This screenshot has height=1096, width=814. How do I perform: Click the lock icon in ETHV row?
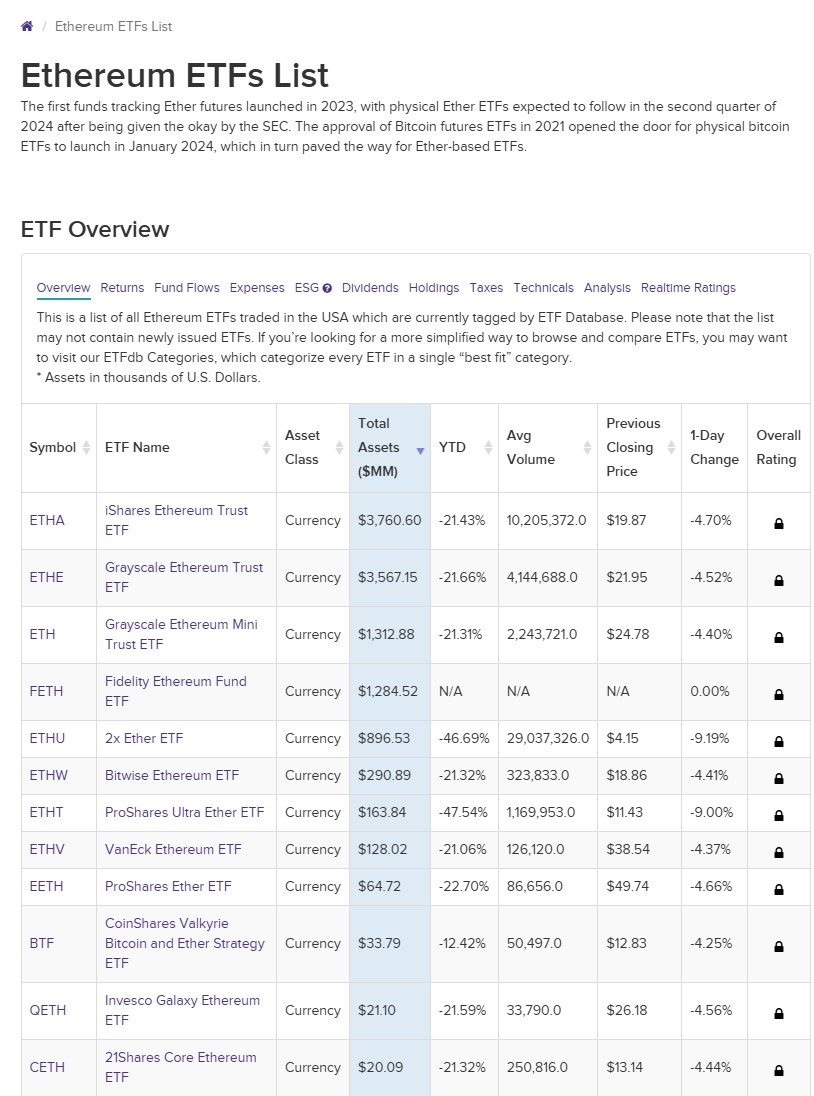(x=779, y=851)
